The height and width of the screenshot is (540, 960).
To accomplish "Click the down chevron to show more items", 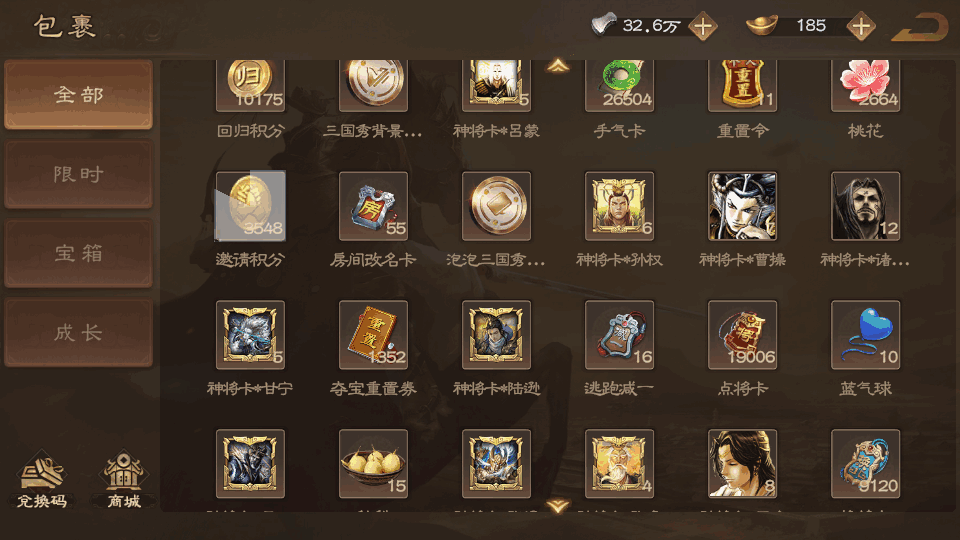I will click(x=558, y=506).
